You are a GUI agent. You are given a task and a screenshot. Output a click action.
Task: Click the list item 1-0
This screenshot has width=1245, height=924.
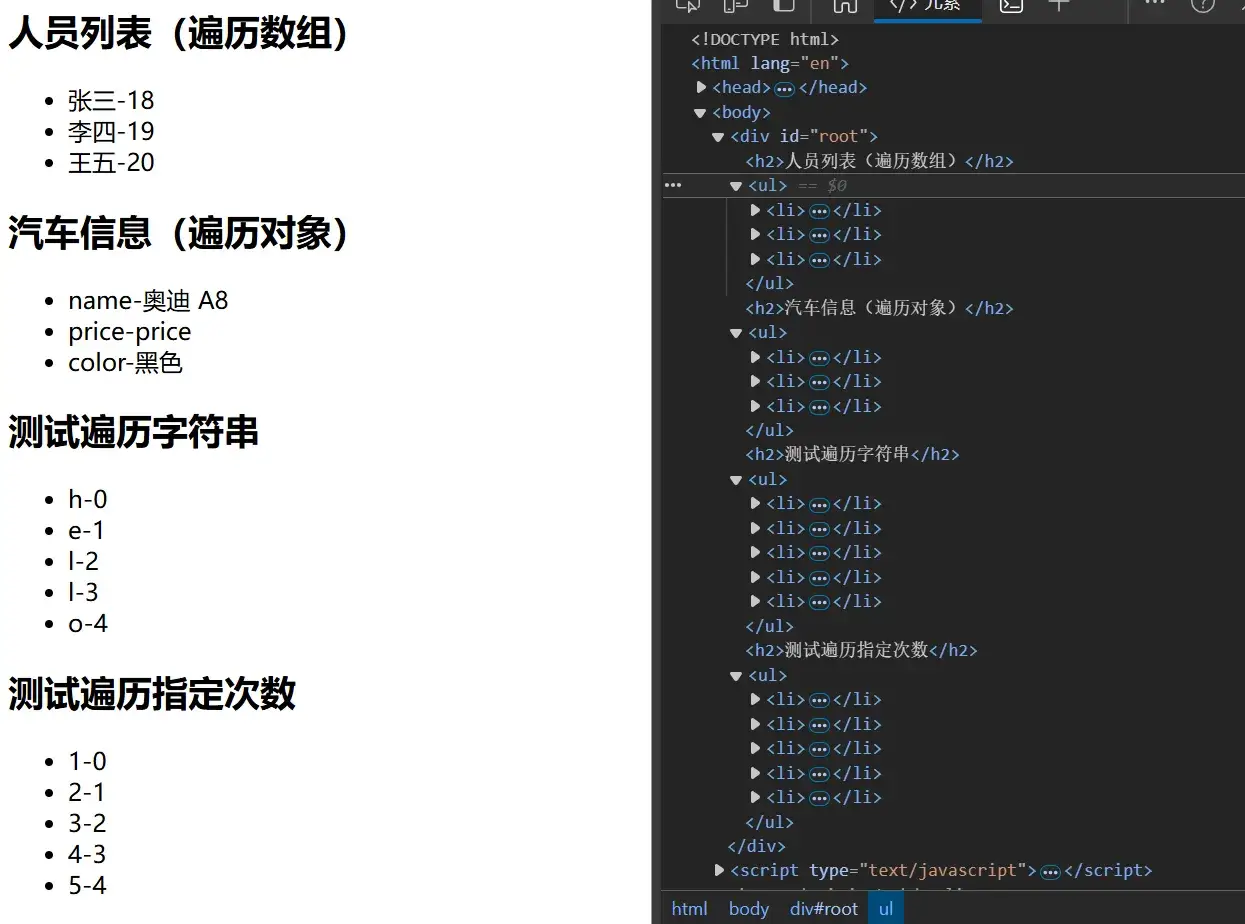(x=87, y=762)
